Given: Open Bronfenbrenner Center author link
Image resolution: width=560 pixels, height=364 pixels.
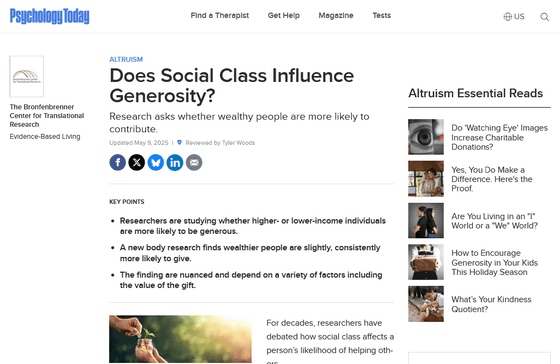Looking at the screenshot, I should click(47, 115).
